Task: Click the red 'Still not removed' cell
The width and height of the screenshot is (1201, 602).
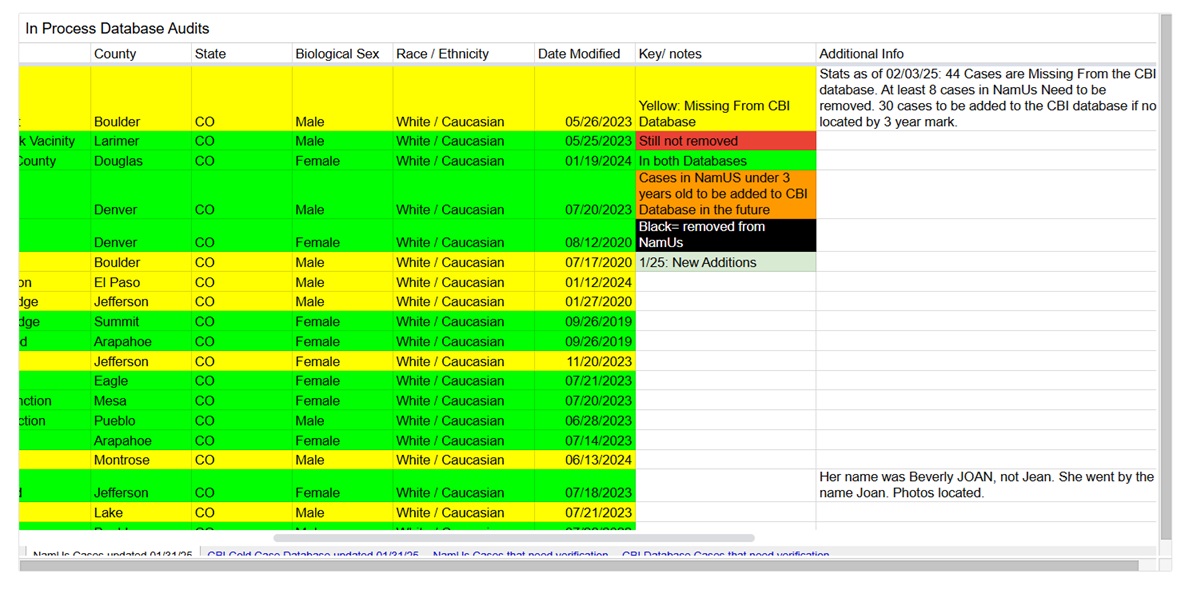Action: click(x=725, y=141)
